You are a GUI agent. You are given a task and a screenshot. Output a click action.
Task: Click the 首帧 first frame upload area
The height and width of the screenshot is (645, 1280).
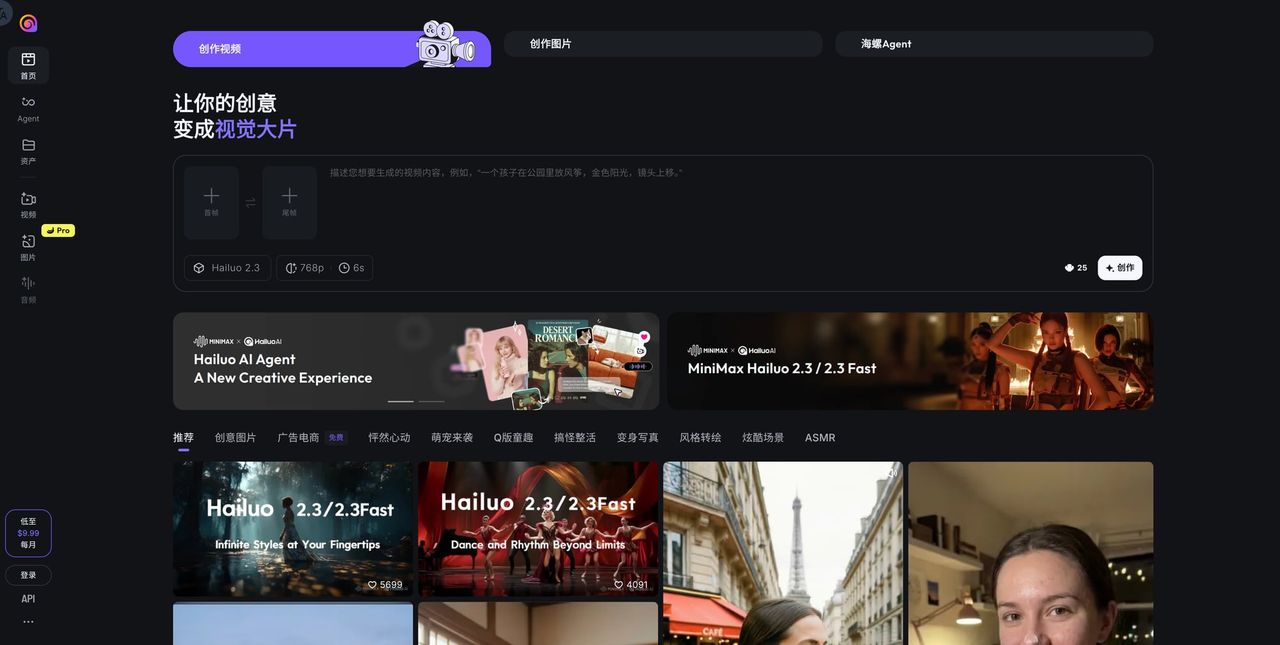(211, 199)
